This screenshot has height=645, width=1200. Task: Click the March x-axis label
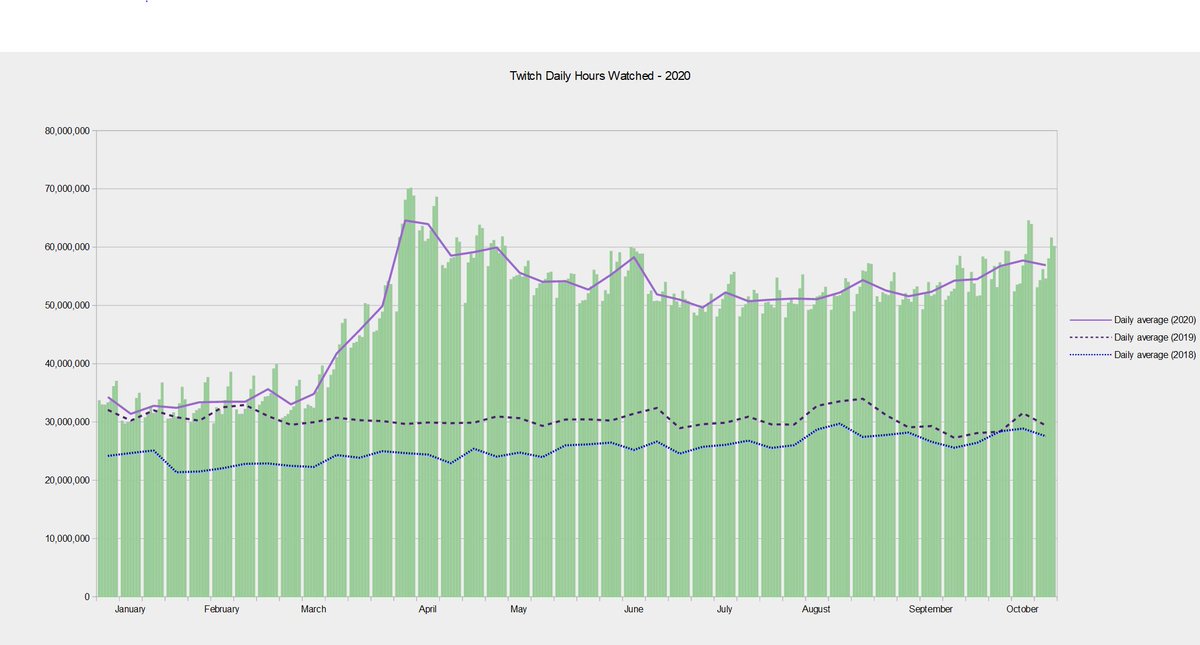[x=313, y=609]
